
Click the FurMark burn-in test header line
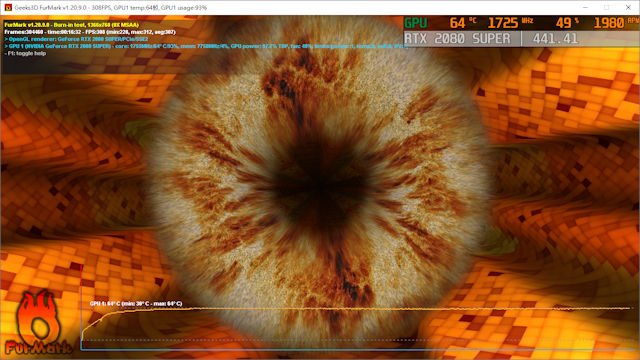click(71, 25)
